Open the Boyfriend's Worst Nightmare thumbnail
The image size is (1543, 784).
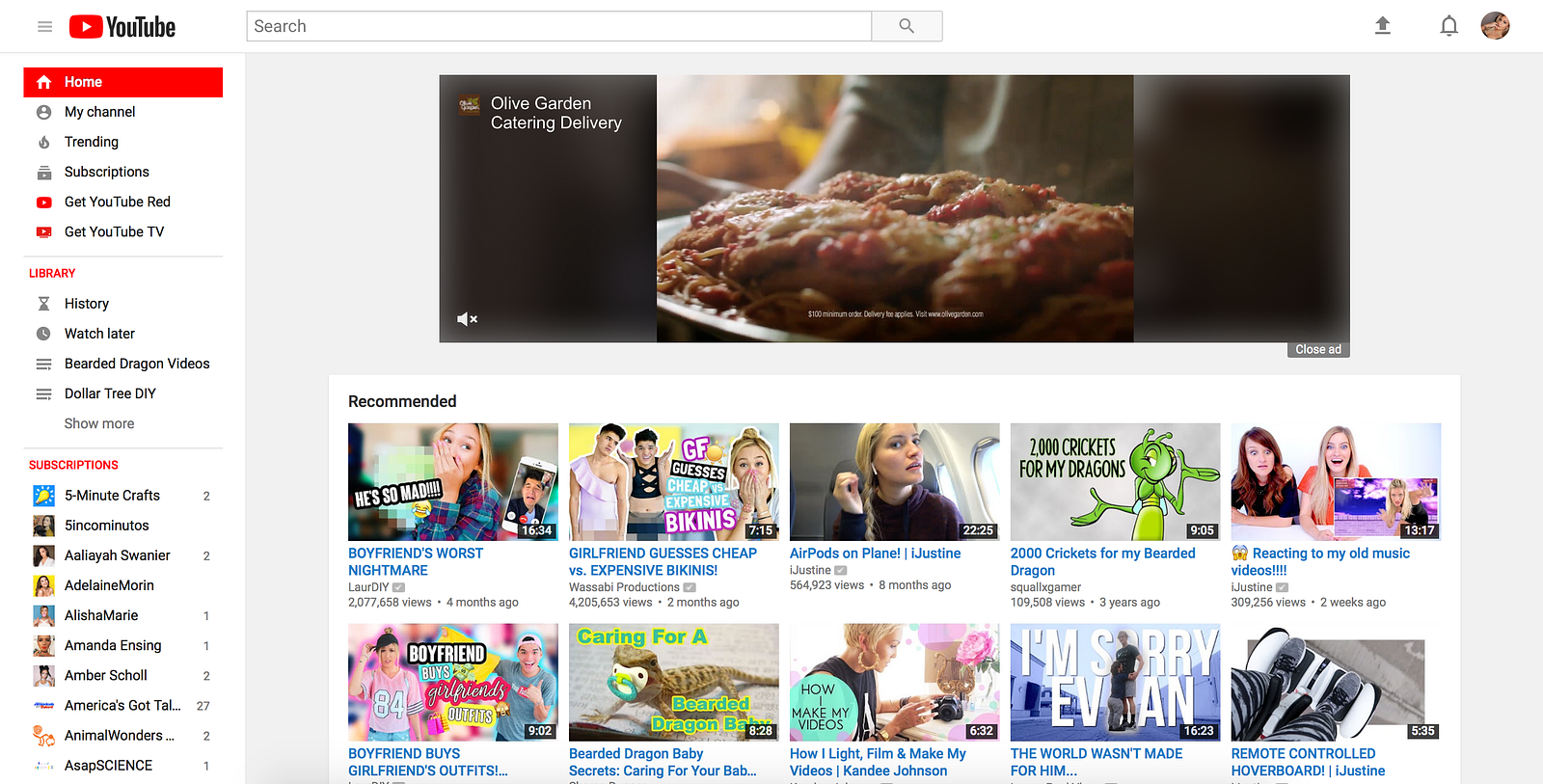(453, 482)
